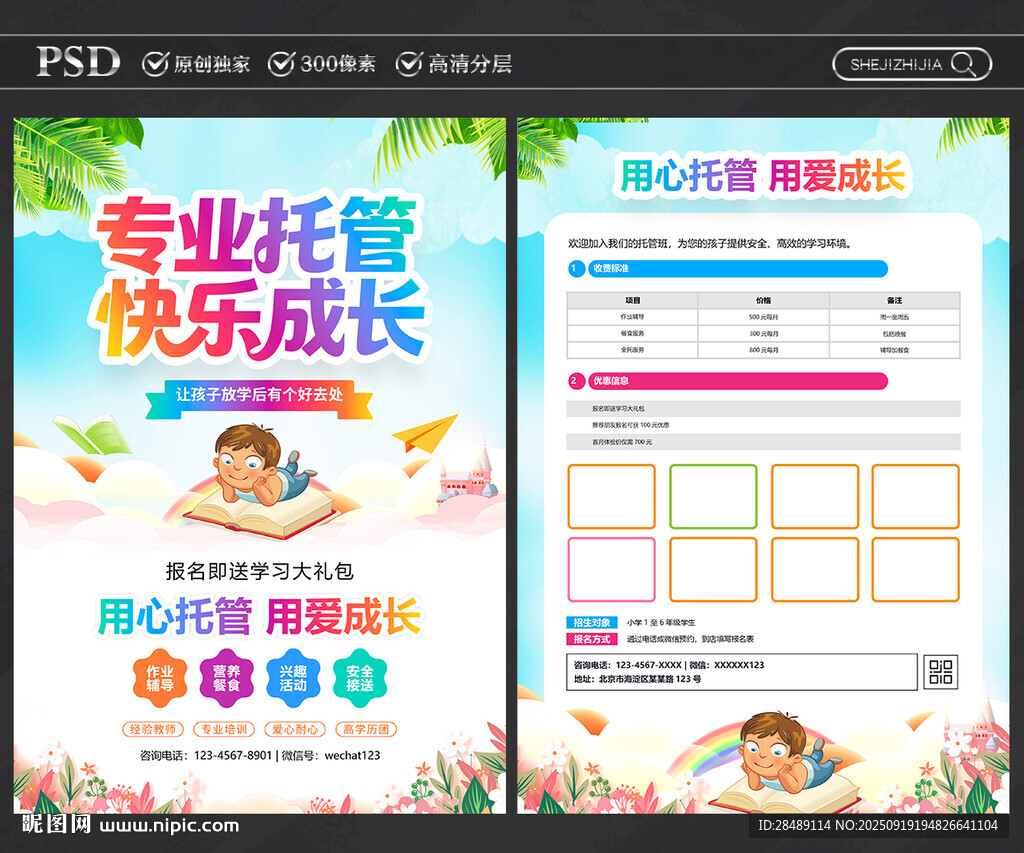Image resolution: width=1024 pixels, height=853 pixels.
Task: Click the 作业辅导 table cell
Action: pyautogui.click(x=633, y=317)
